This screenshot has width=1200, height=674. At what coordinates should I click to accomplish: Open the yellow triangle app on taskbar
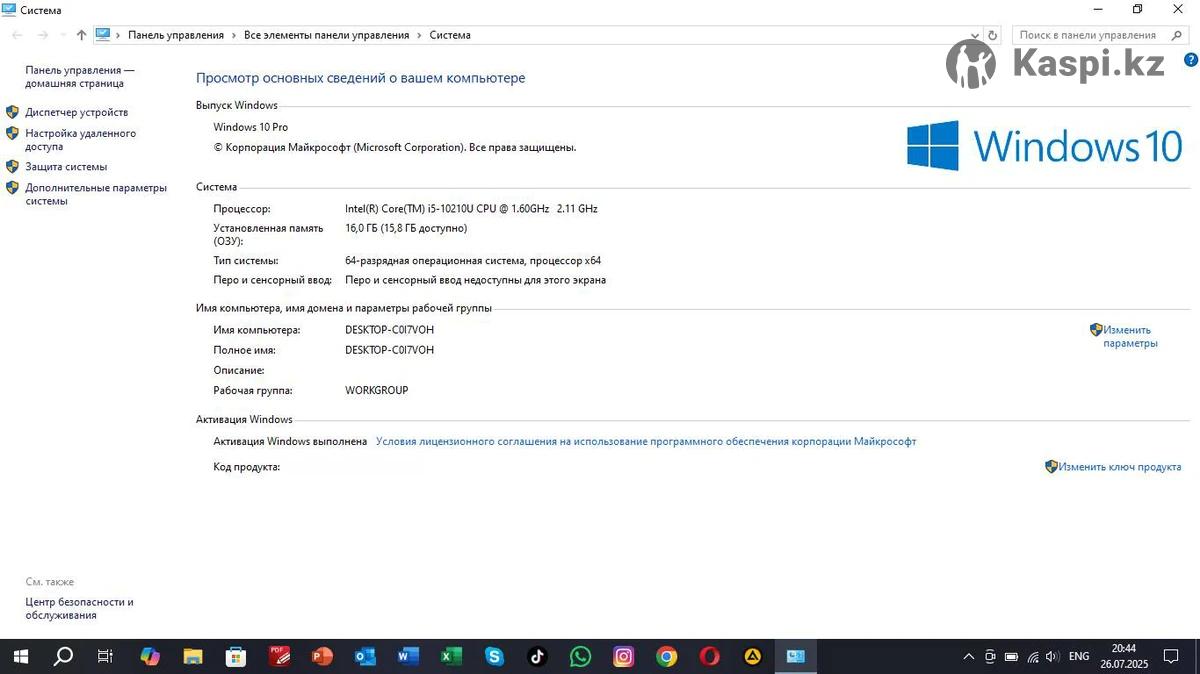(753, 657)
